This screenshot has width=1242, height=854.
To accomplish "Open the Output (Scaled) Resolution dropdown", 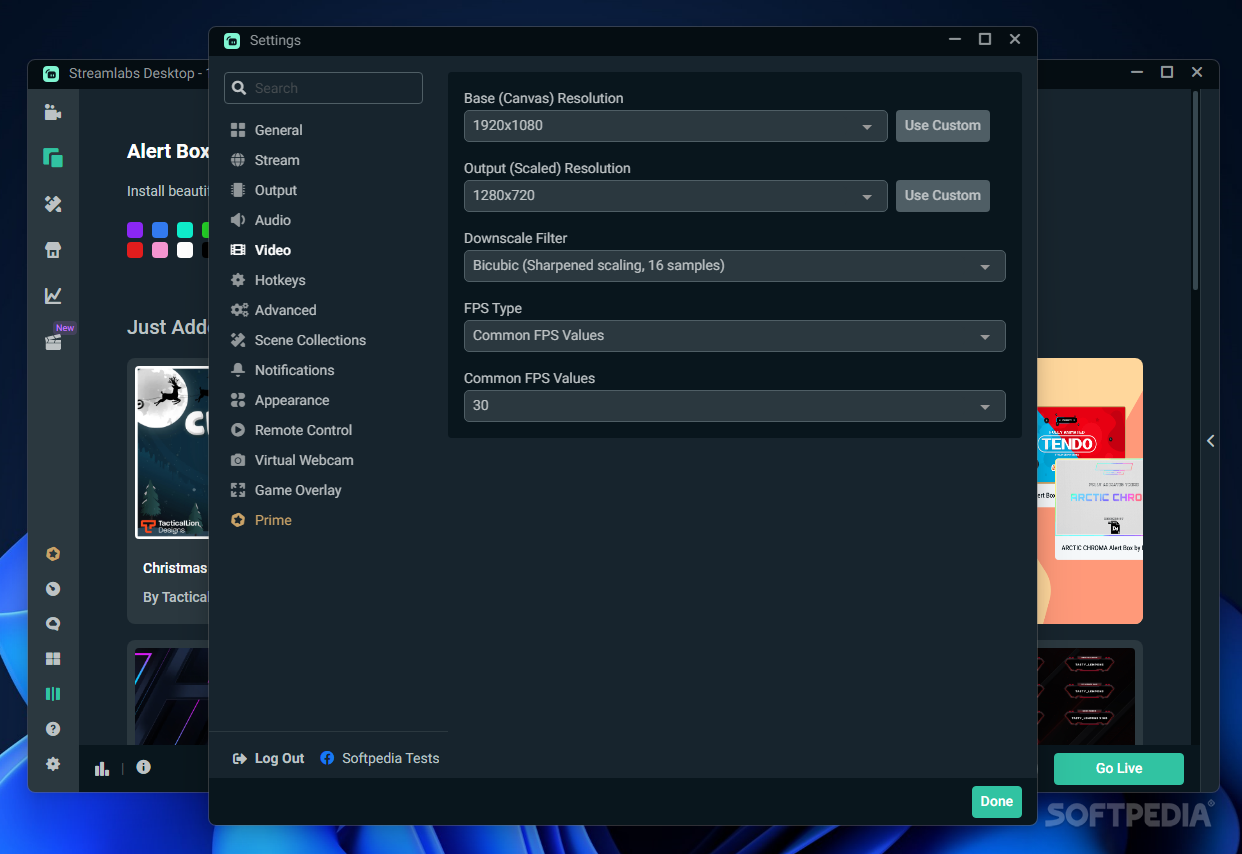I will tap(675, 196).
